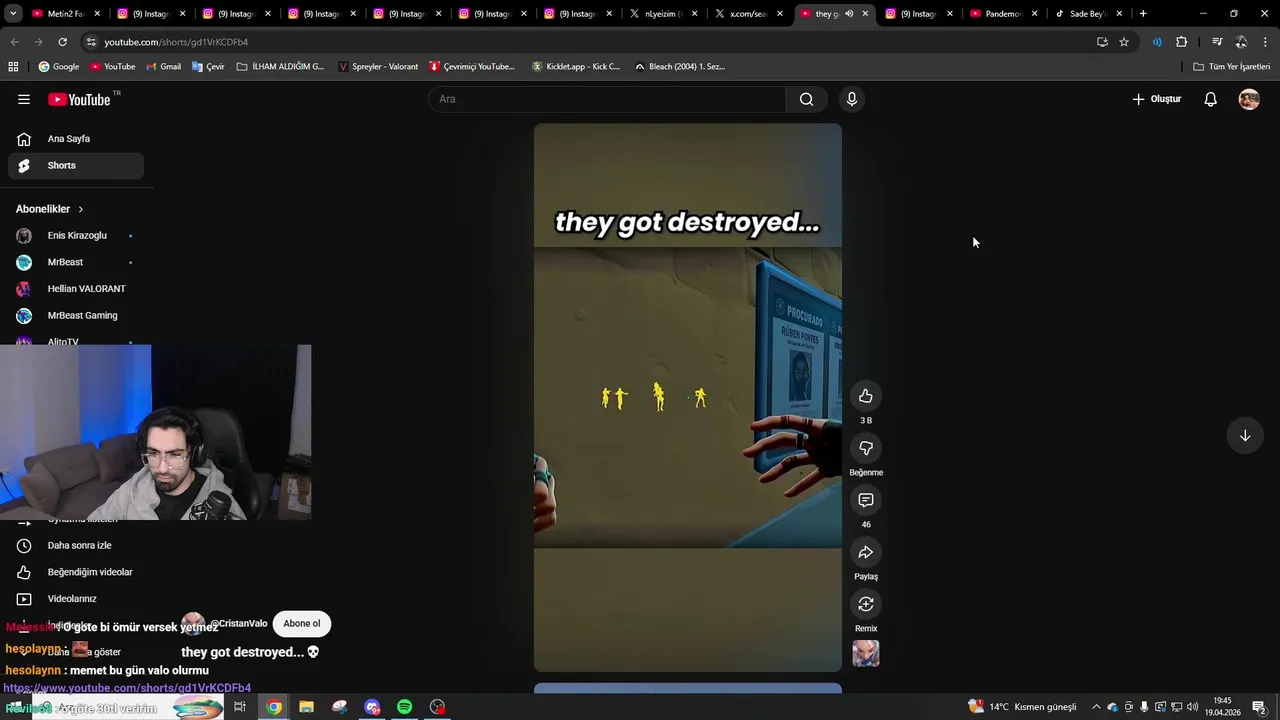View site information icon in address bar
The image size is (1280, 720).
click(x=91, y=42)
